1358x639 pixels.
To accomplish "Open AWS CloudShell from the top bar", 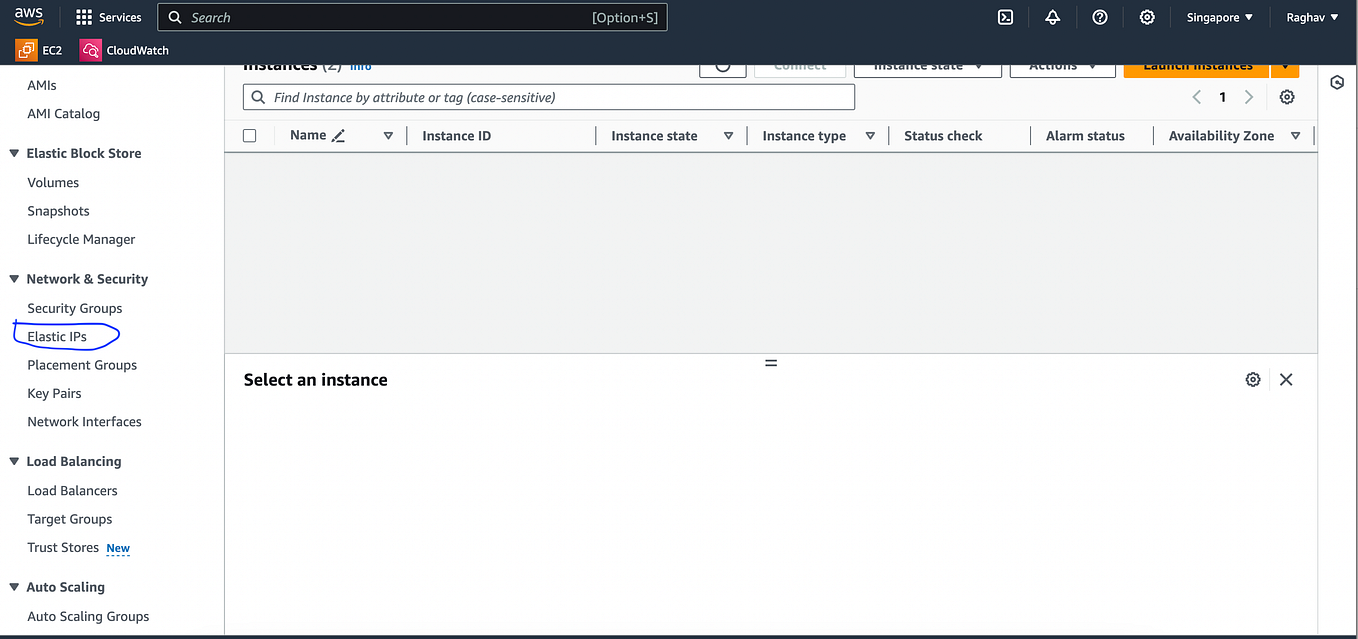I will [x=1005, y=17].
